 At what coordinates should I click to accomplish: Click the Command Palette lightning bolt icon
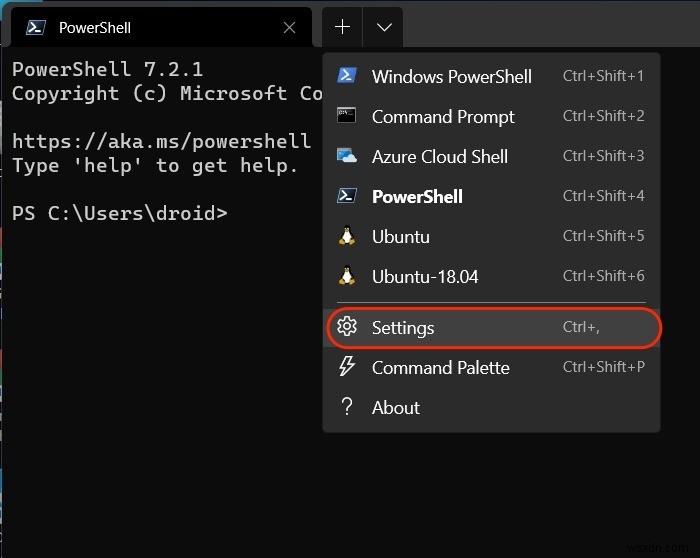point(347,367)
